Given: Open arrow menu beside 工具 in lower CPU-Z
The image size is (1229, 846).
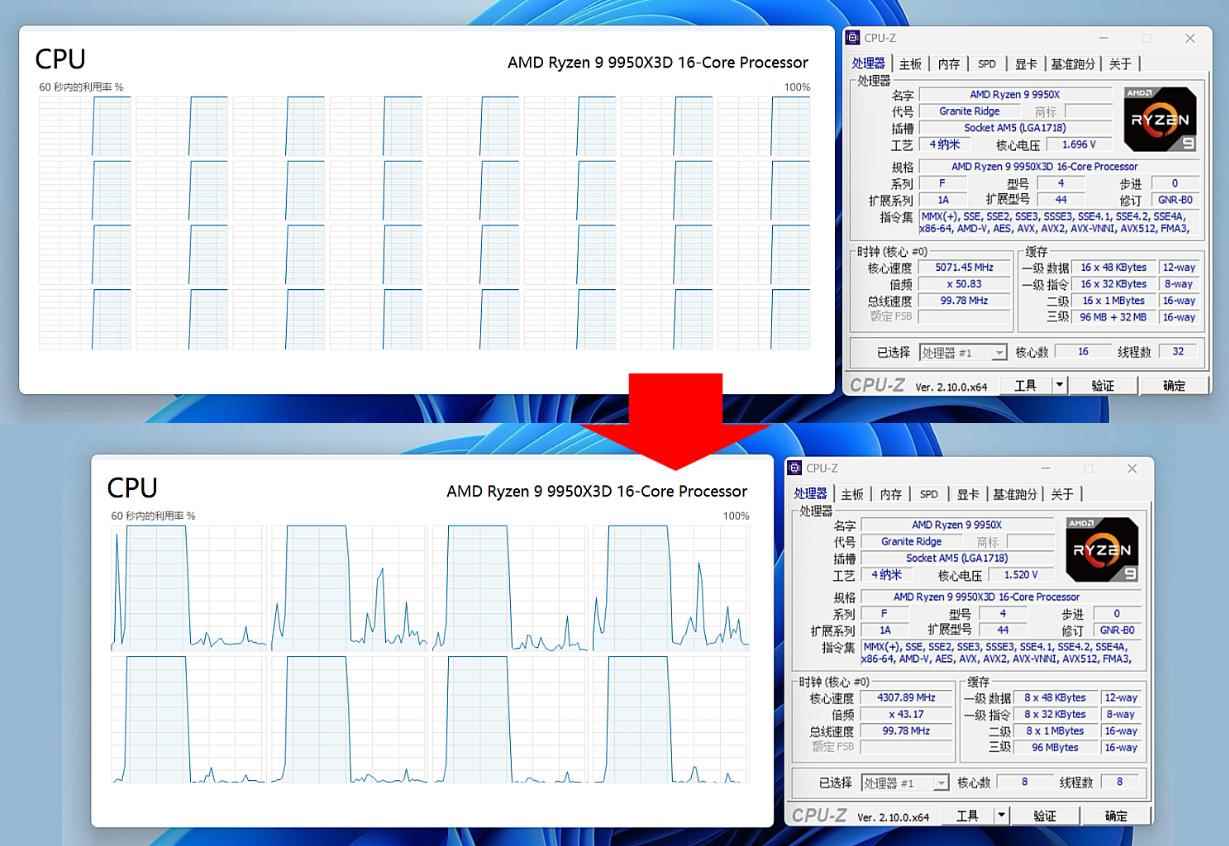Looking at the screenshot, I should tap(1002, 816).
